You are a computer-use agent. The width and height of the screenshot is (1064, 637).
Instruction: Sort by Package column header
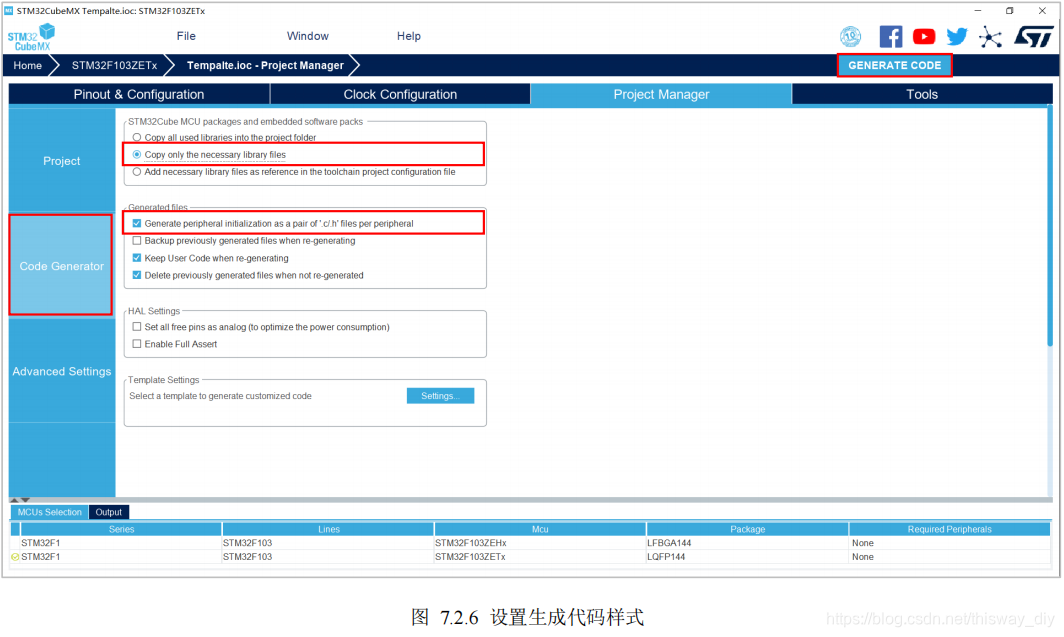(748, 530)
